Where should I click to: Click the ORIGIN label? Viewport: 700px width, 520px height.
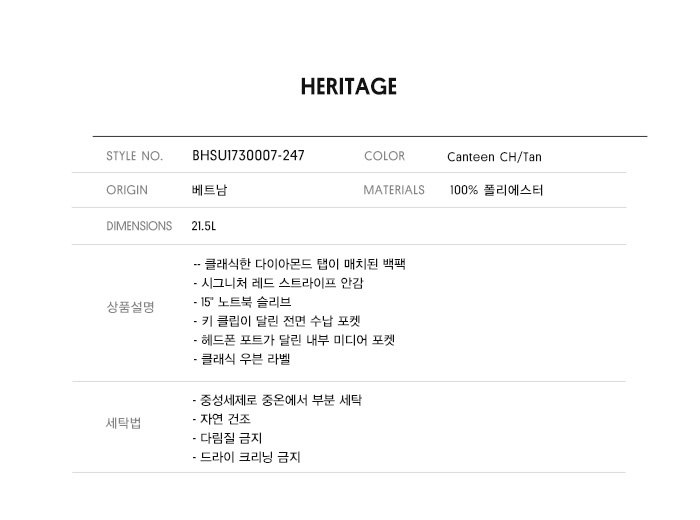point(127,190)
